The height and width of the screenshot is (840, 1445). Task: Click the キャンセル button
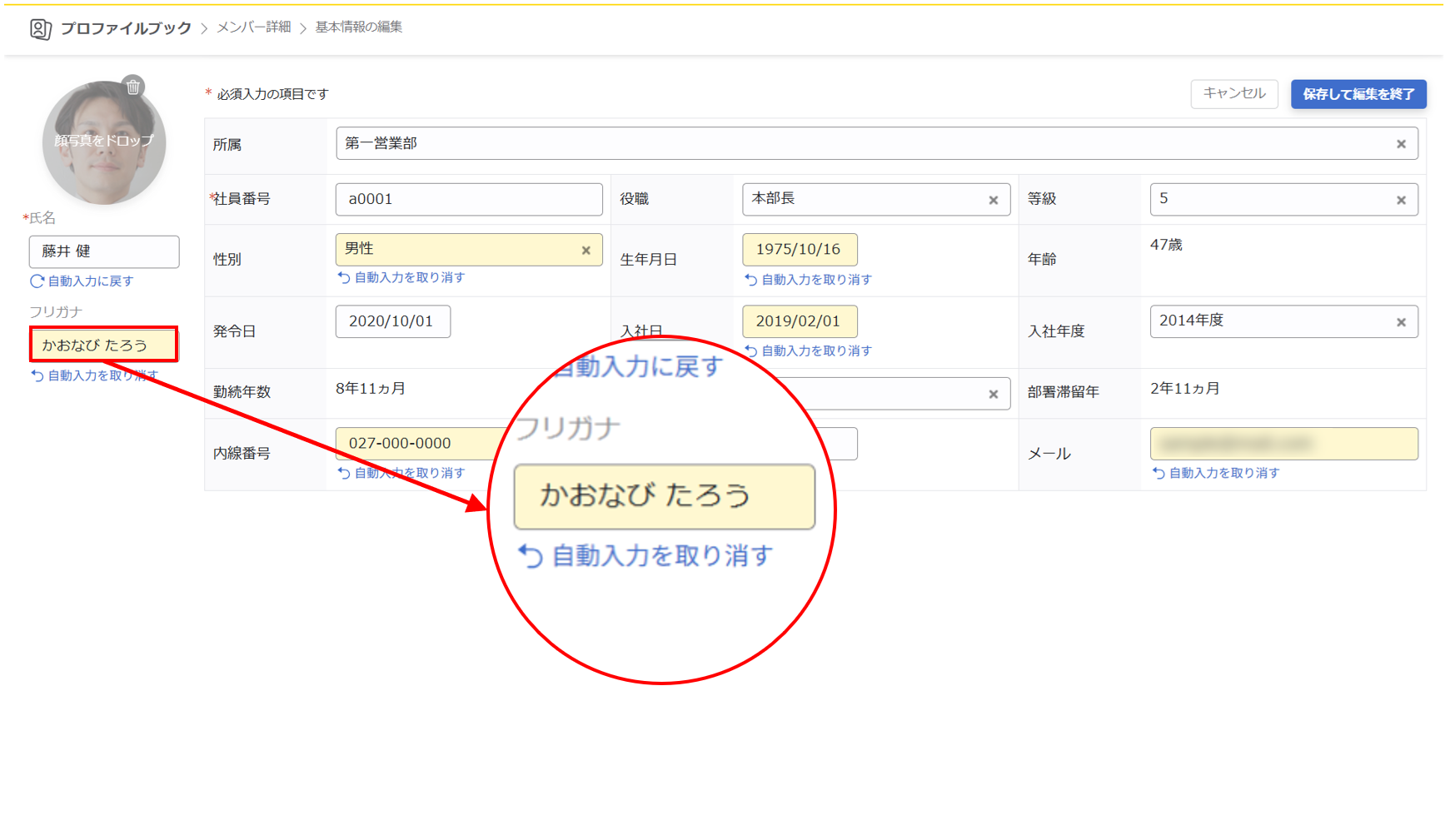click(1233, 94)
